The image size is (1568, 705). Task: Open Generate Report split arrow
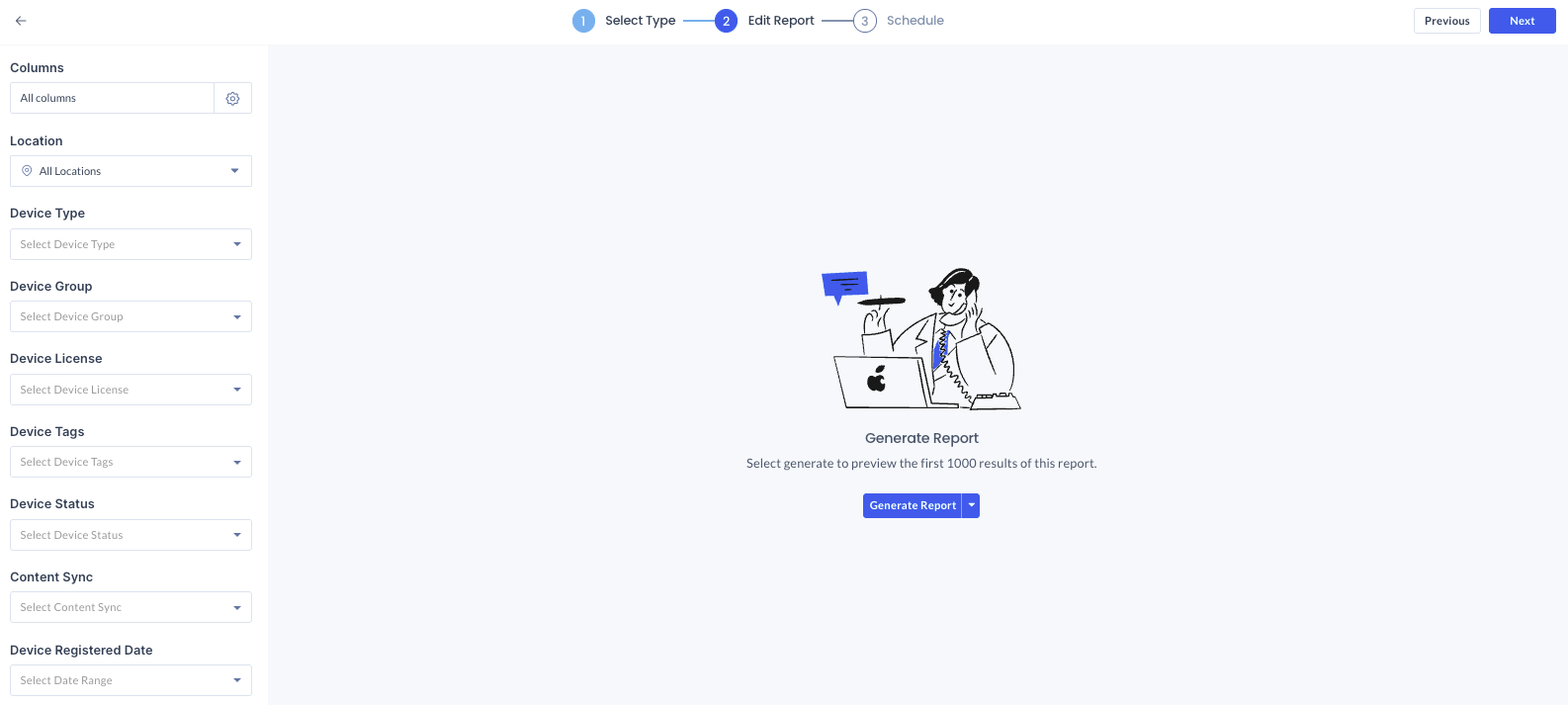pyautogui.click(x=971, y=505)
